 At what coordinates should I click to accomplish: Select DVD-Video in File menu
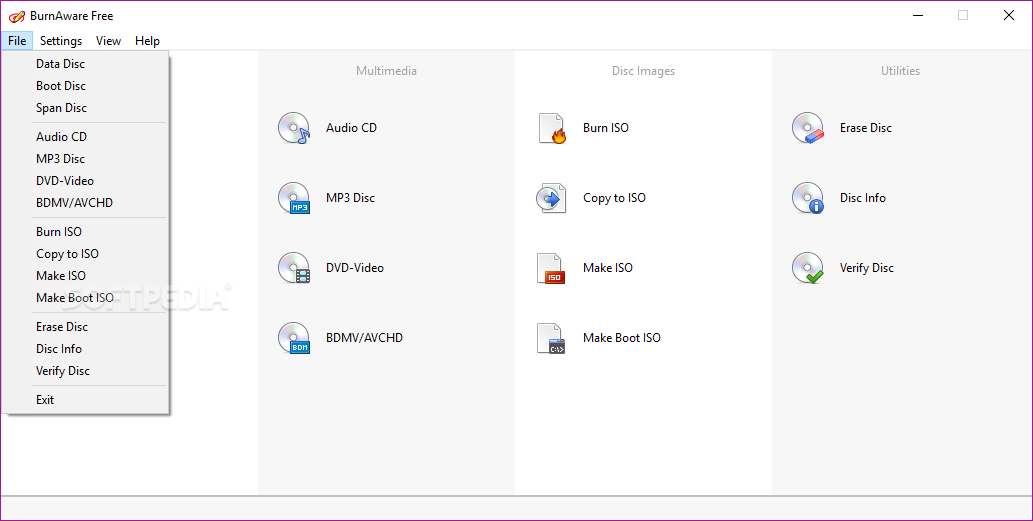[x=86, y=180]
